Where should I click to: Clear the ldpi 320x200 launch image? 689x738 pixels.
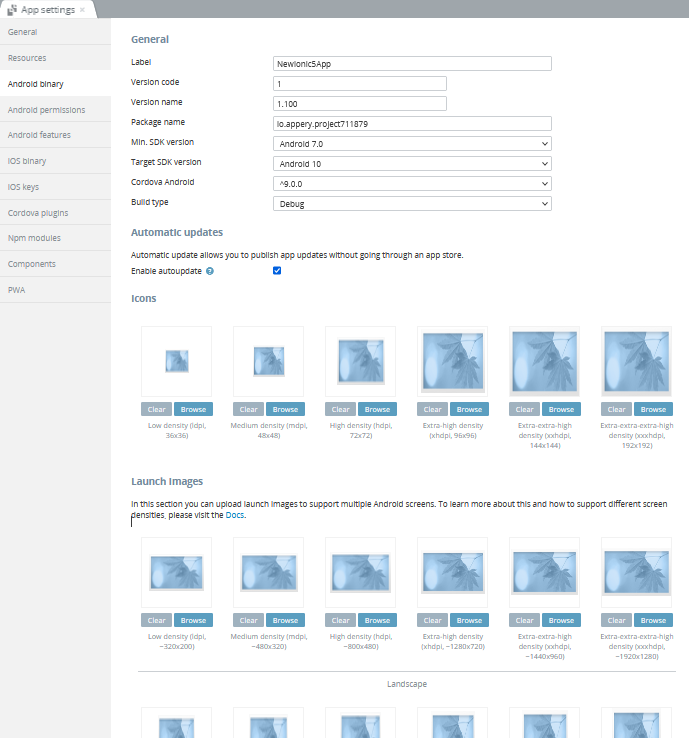coord(157,620)
